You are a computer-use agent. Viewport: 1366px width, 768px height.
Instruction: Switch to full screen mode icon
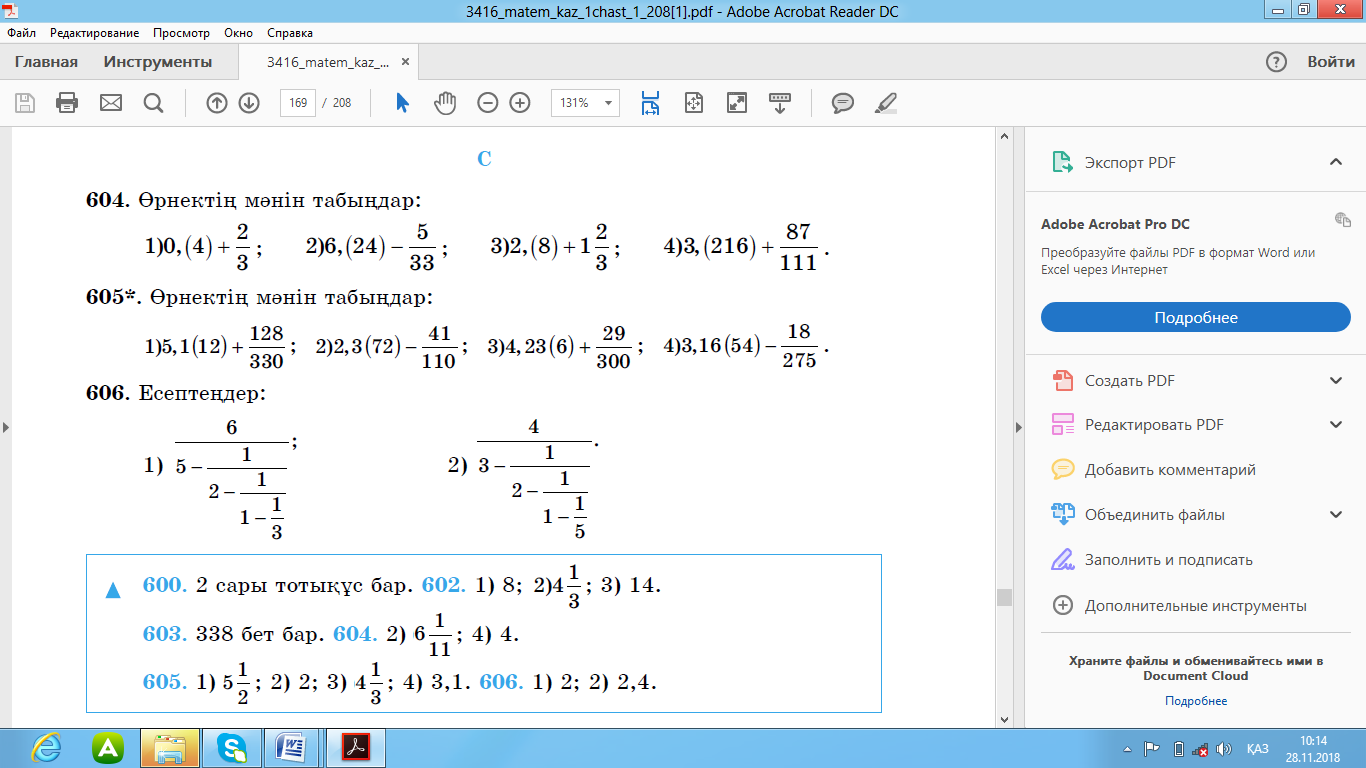click(x=737, y=102)
